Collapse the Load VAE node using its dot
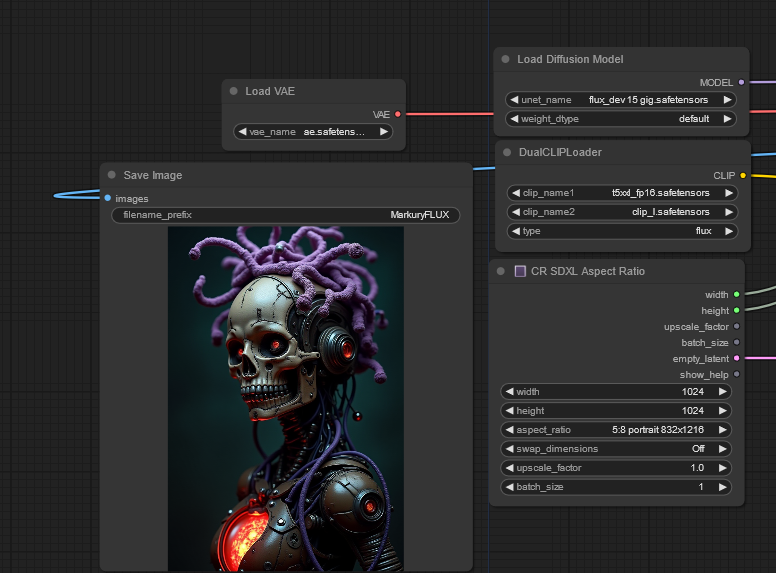The height and width of the screenshot is (573, 776). [x=234, y=92]
